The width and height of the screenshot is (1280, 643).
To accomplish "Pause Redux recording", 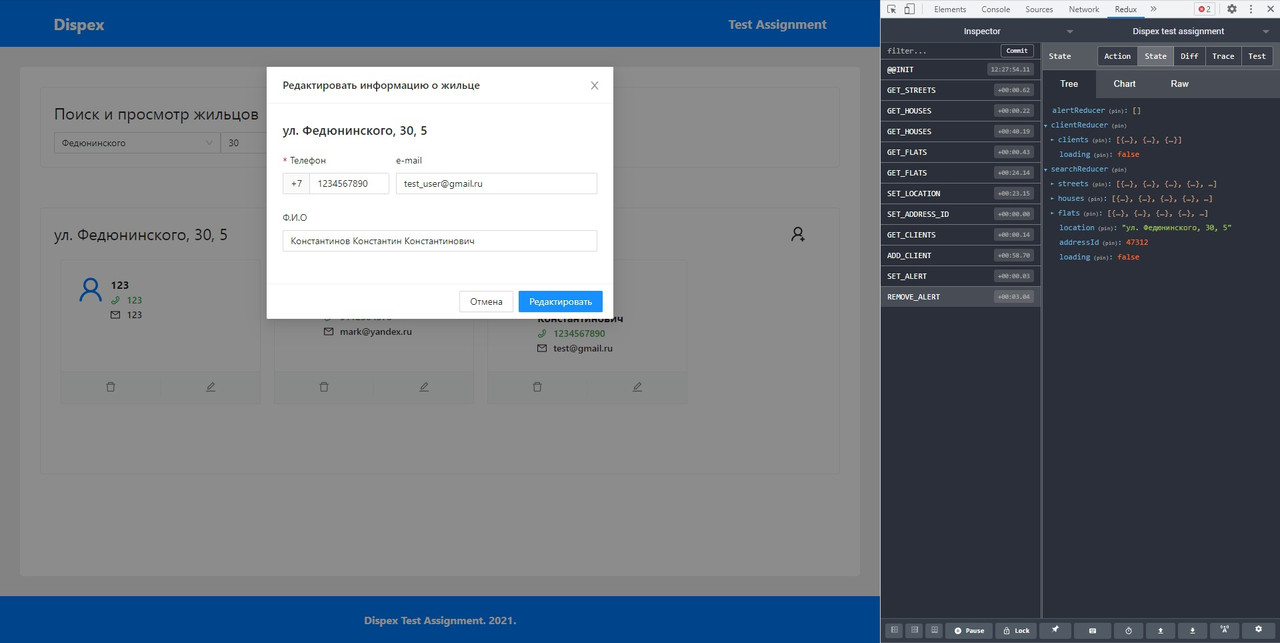I will tap(969, 631).
